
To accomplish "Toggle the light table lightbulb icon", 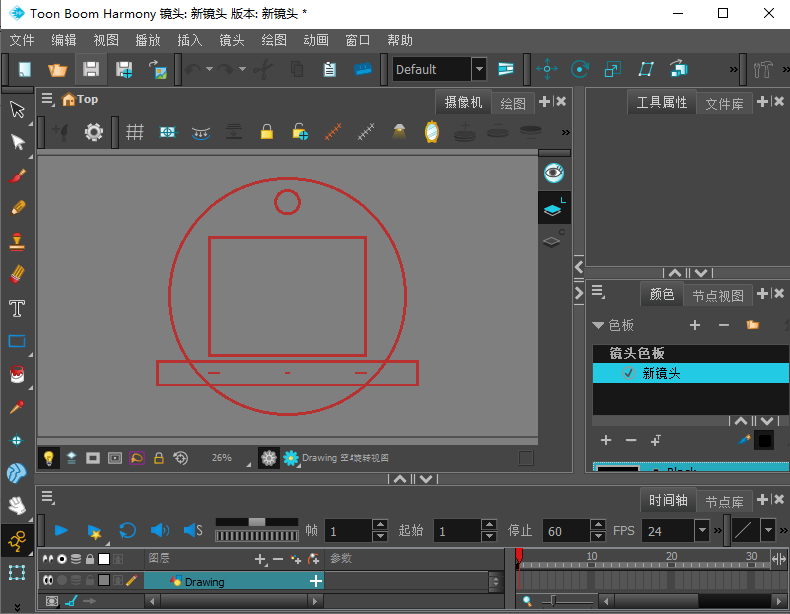I will tap(49, 458).
